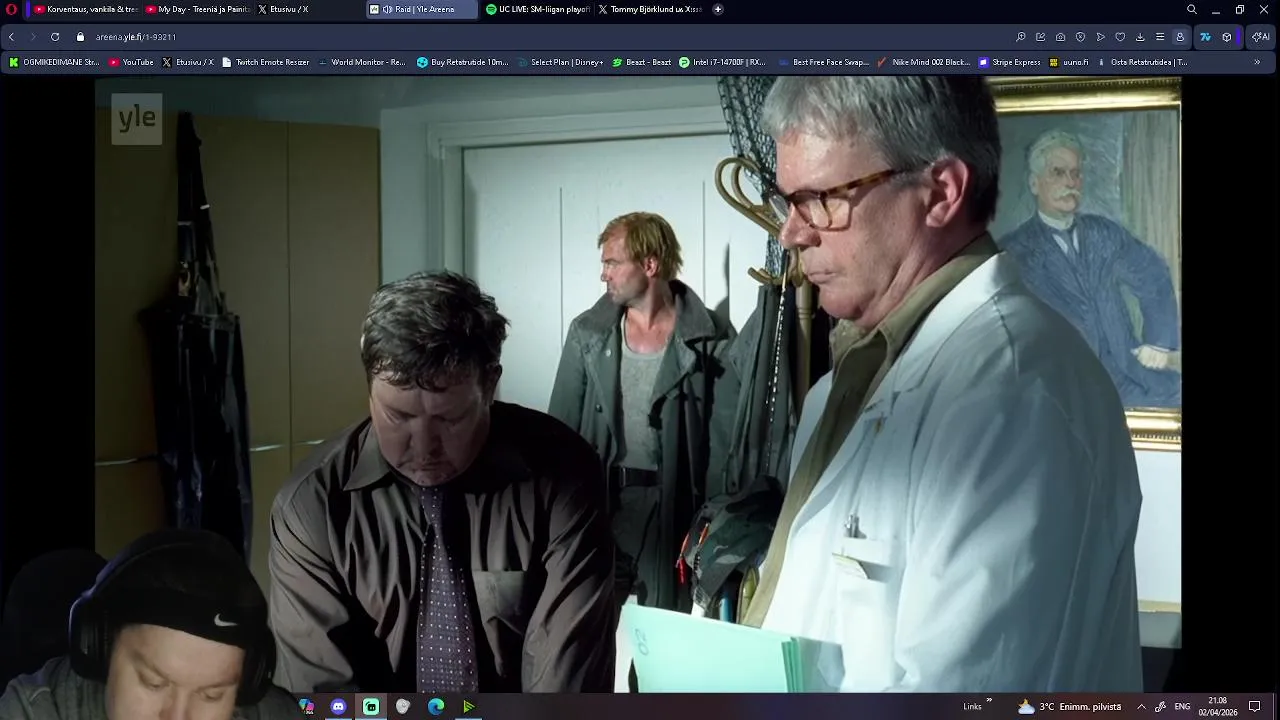Open the notification center icon

point(1255,707)
